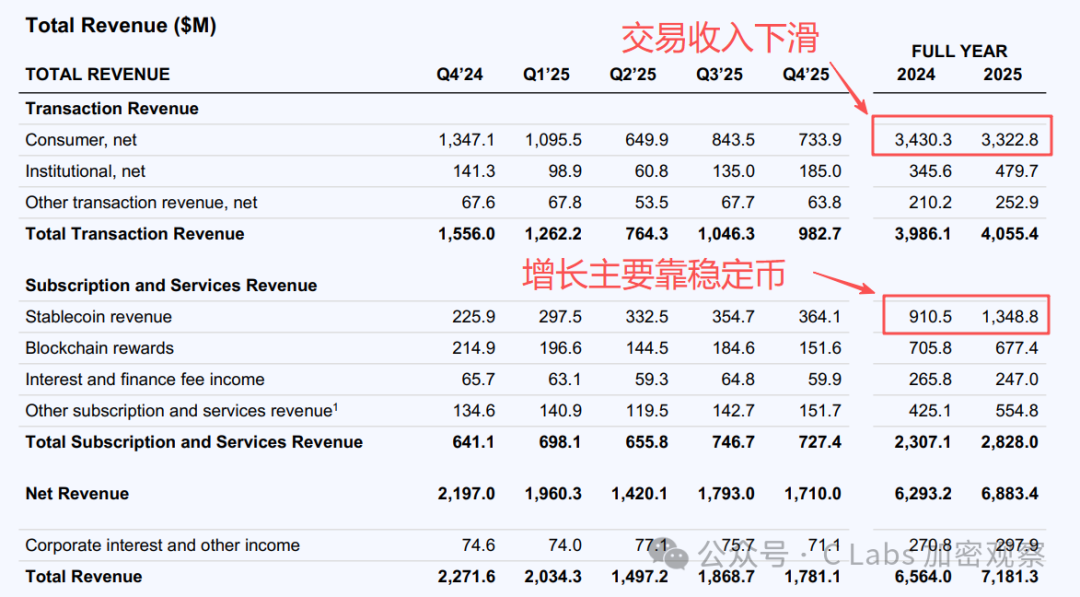This screenshot has width=1080, height=597.
Task: Click the Q4'24 column header
Action: pyautogui.click(x=459, y=75)
